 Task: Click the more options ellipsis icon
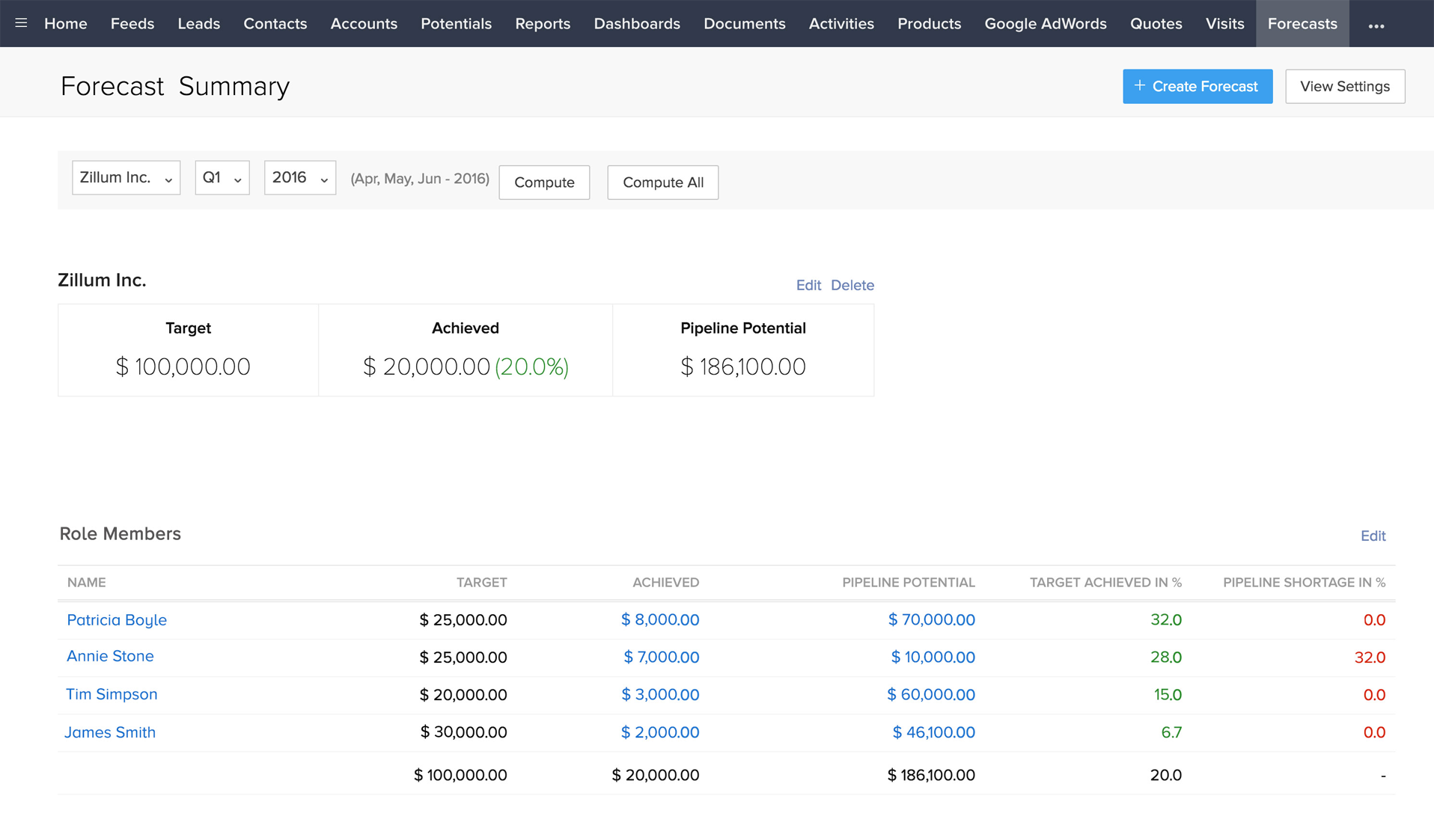(1376, 25)
